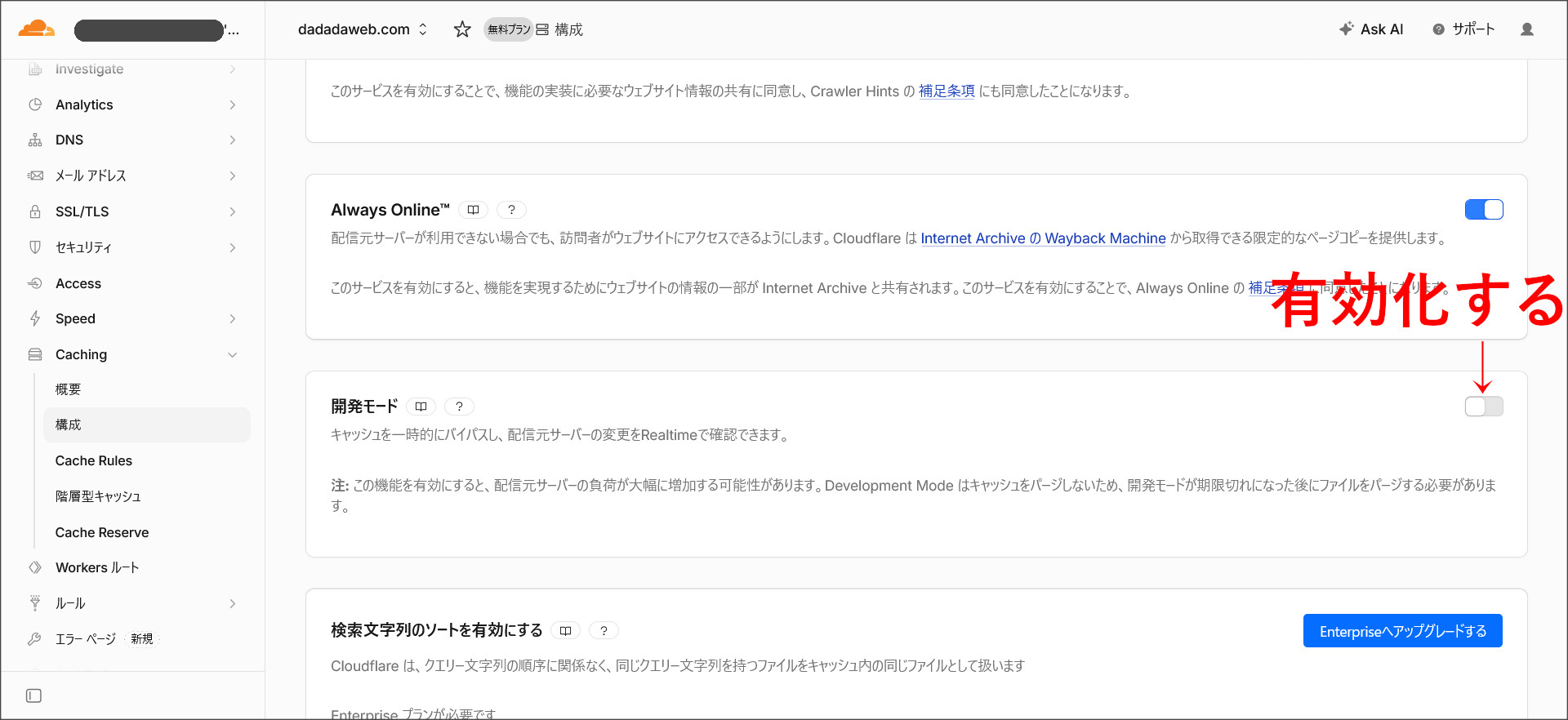Screen dimensions: 1568x720
Task: Open the Access menu item
Action: [78, 283]
